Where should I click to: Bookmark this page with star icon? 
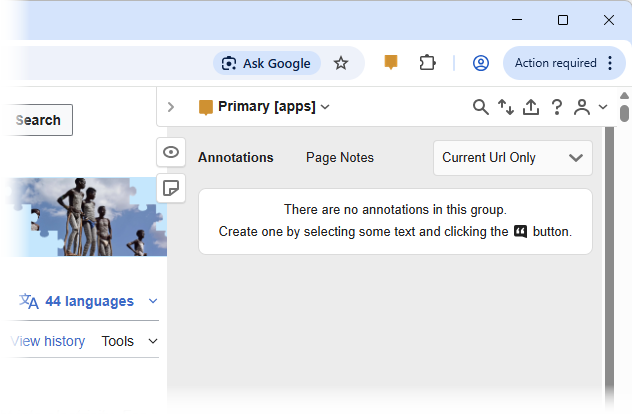point(341,63)
